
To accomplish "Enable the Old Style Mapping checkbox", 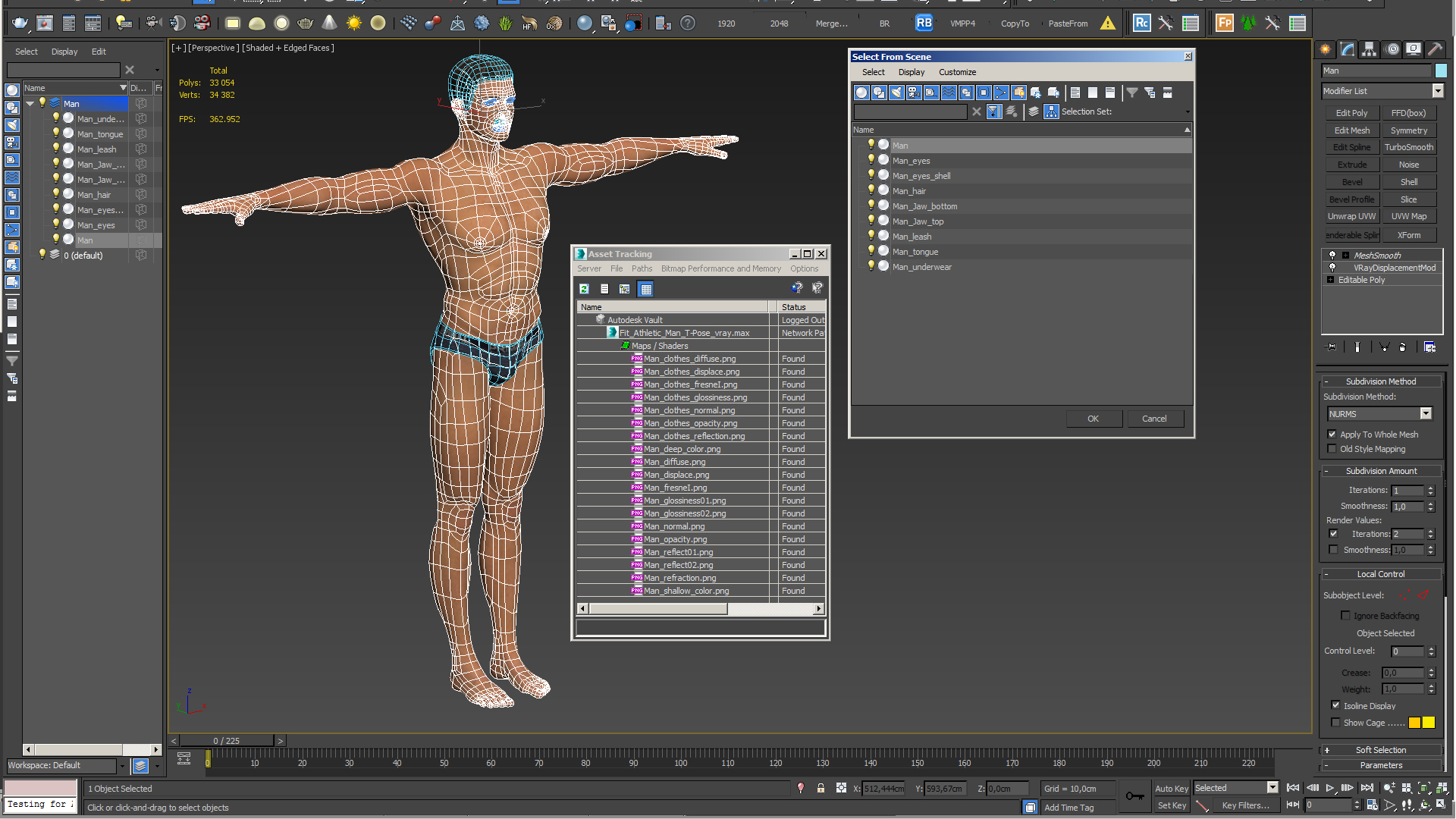I will 1332,449.
